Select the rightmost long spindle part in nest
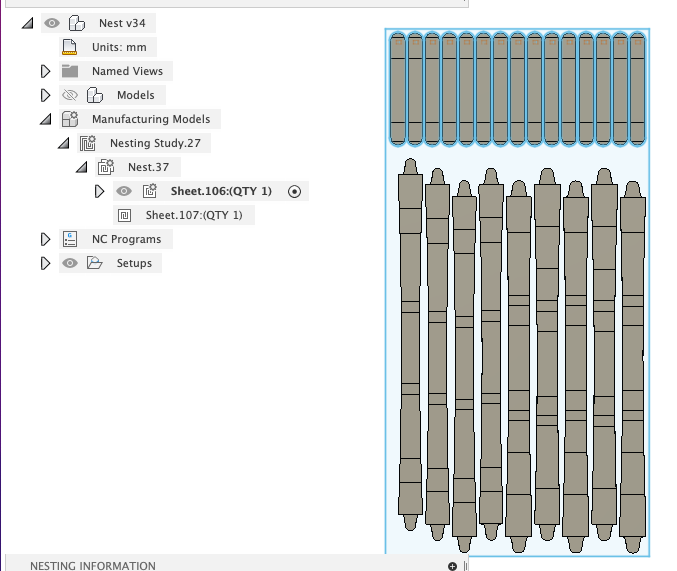The width and height of the screenshot is (677, 571). [x=633, y=367]
